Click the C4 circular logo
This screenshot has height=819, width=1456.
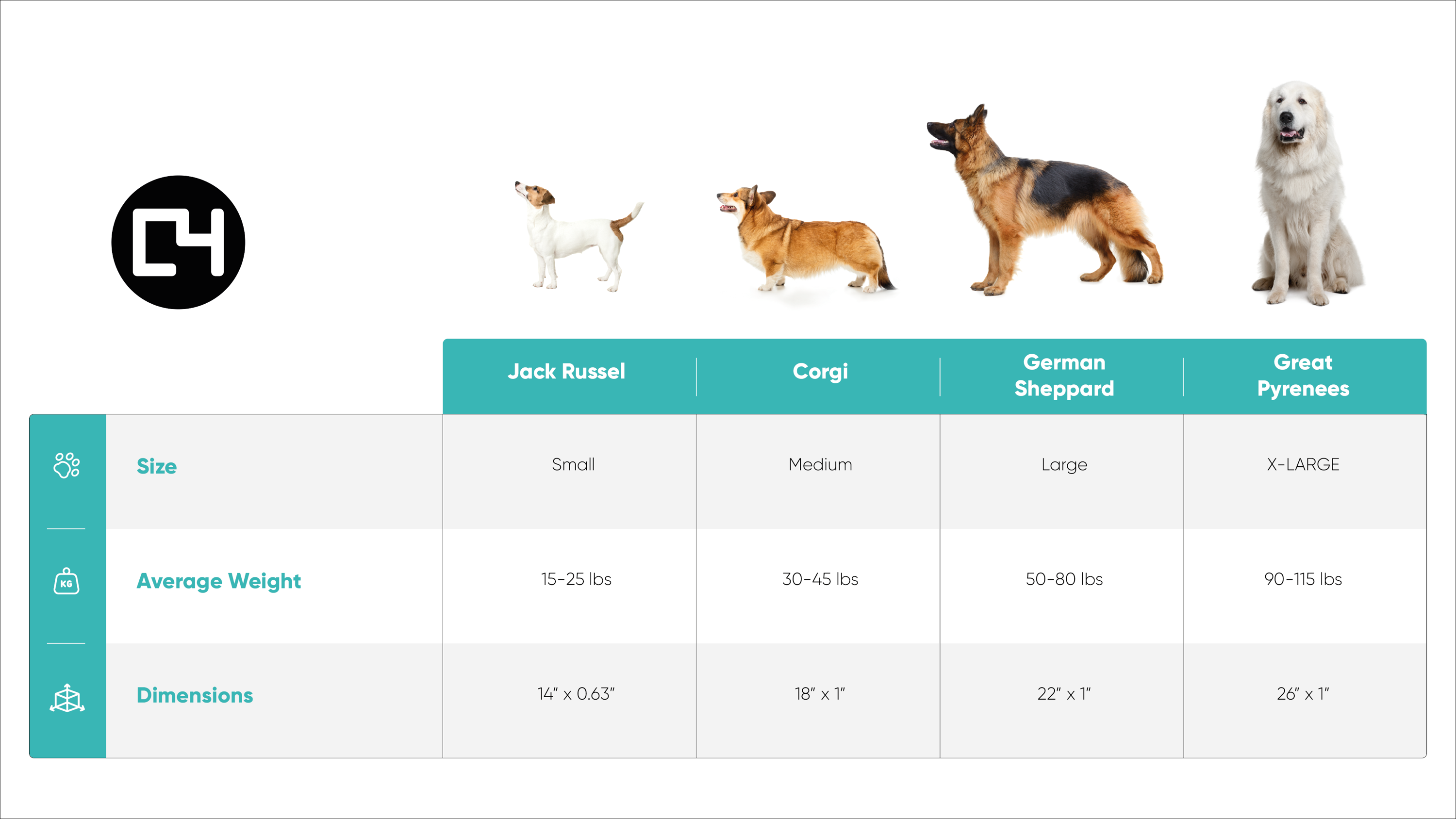(178, 243)
